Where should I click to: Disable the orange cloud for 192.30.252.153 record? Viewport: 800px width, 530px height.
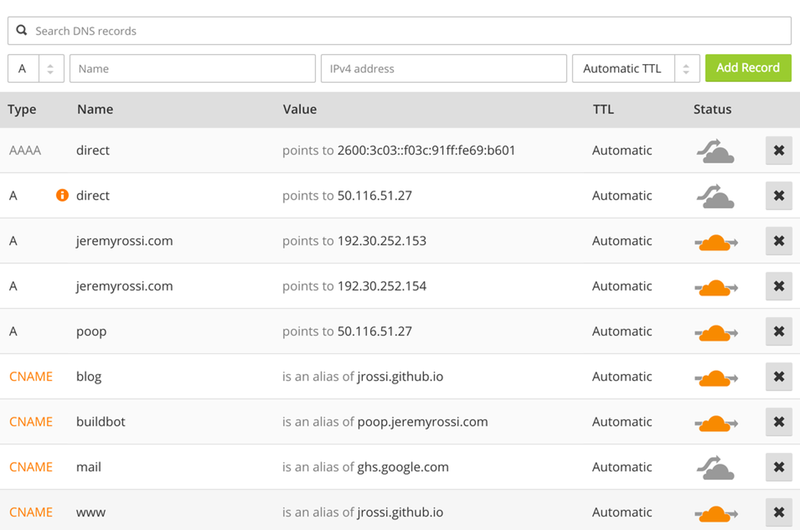tap(716, 242)
